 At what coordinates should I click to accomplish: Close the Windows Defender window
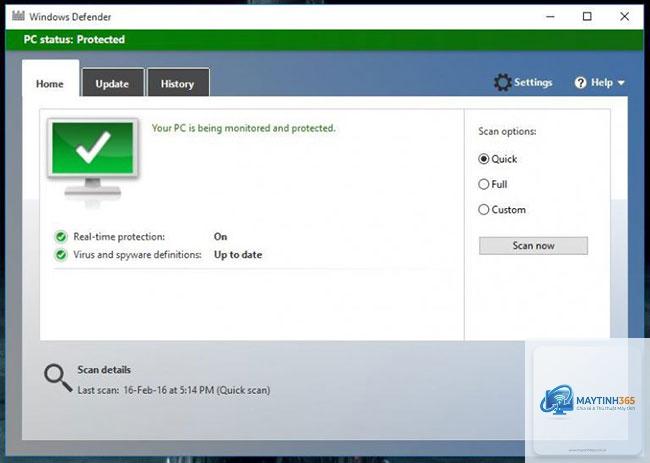click(x=624, y=17)
